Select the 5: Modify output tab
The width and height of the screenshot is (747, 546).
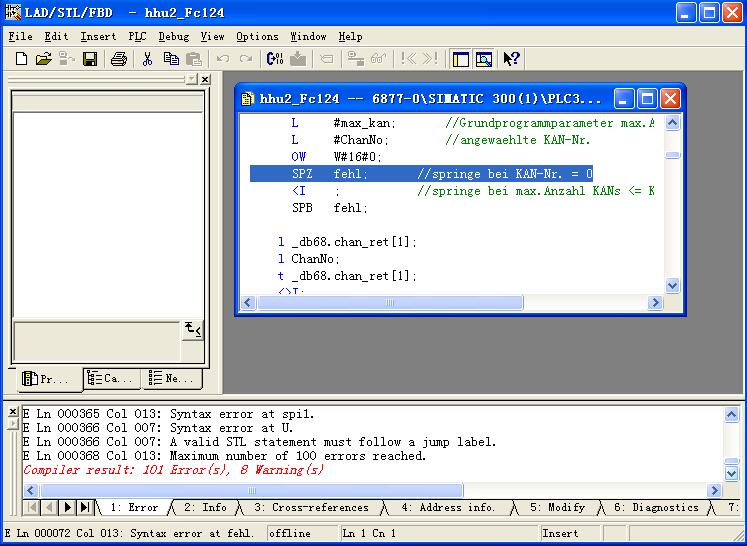pyautogui.click(x=557, y=507)
